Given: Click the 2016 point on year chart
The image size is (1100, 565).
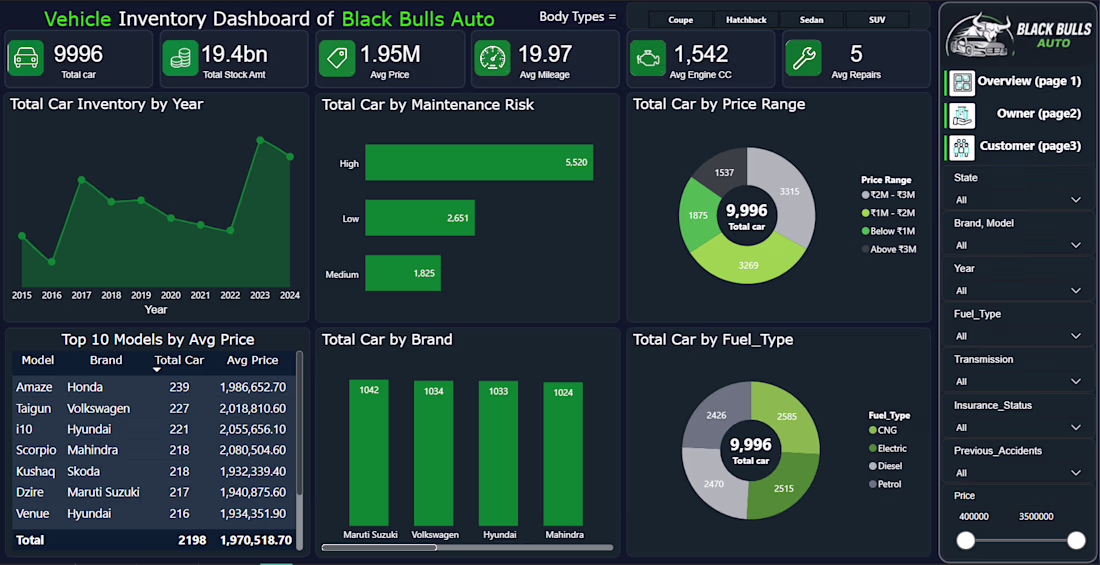Looking at the screenshot, I should [x=52, y=262].
